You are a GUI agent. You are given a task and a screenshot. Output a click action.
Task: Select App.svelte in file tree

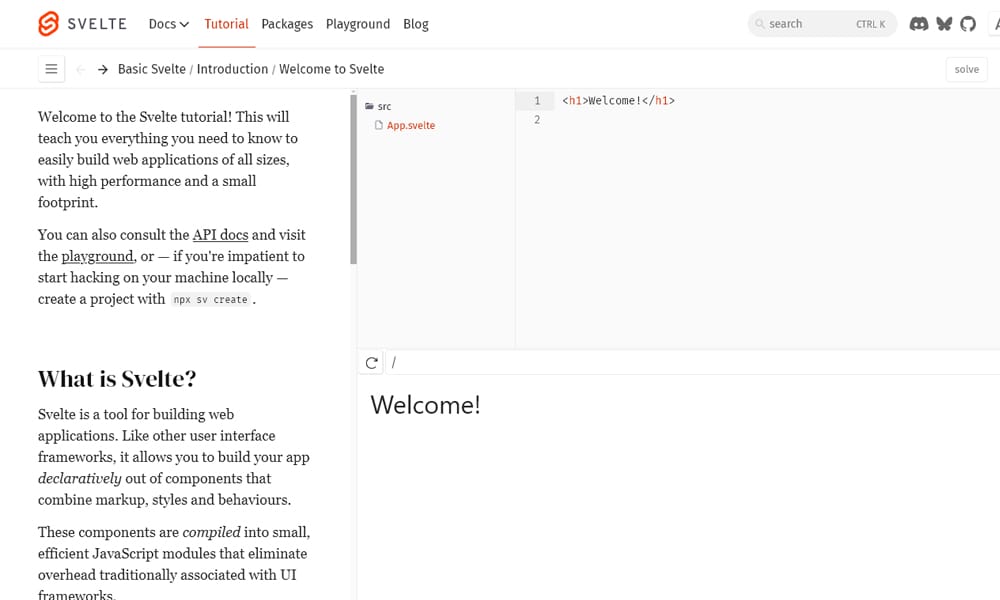[x=411, y=125]
